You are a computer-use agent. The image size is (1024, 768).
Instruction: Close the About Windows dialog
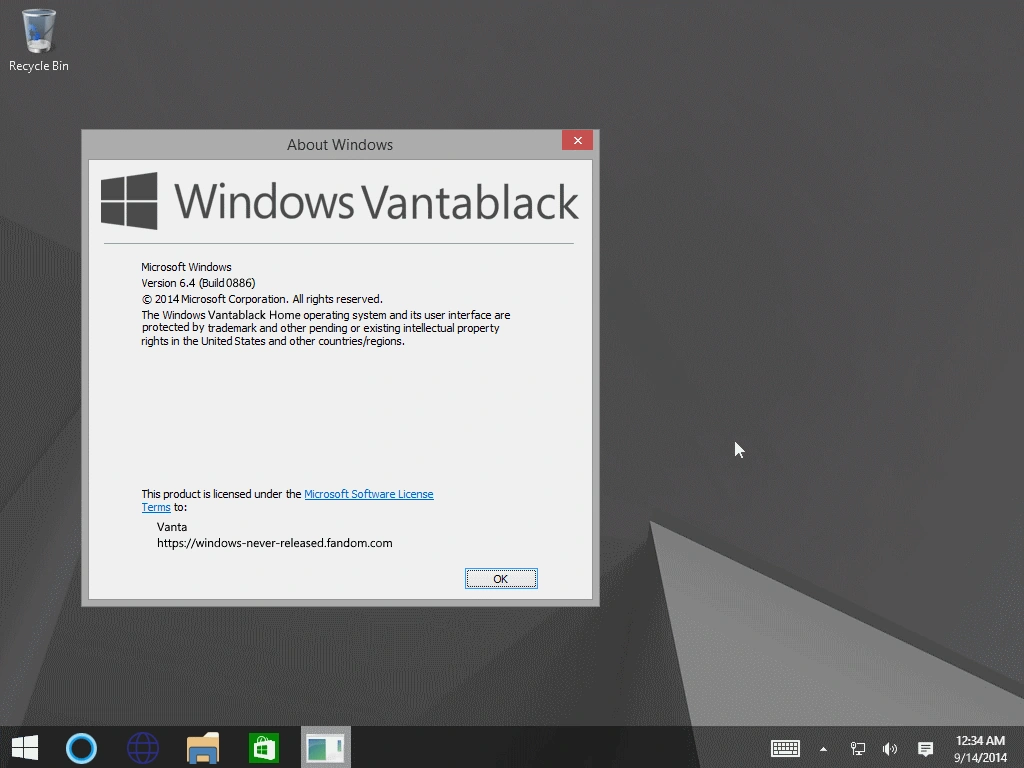[577, 140]
